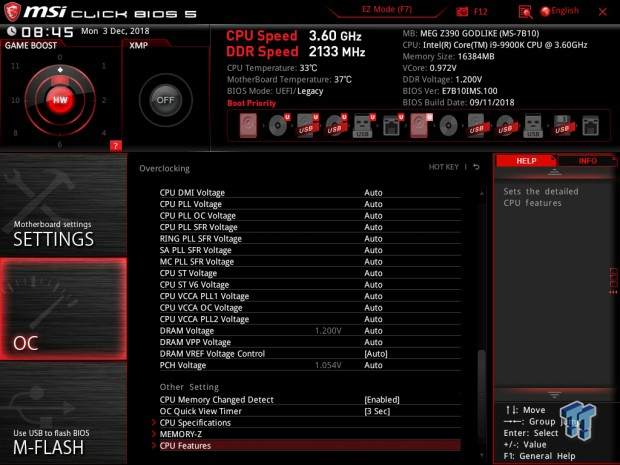Image resolution: width=620 pixels, height=465 pixels.
Task: Toggle CPU Memory Changed Detect [Enabled] value
Action: [x=382, y=400]
